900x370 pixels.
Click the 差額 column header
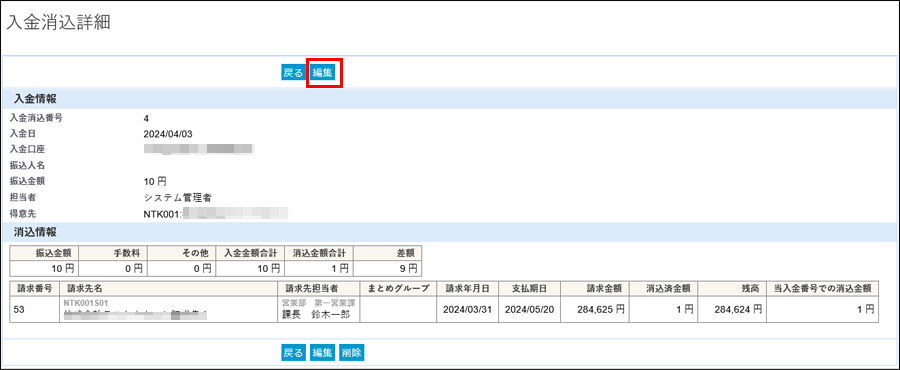(387, 253)
